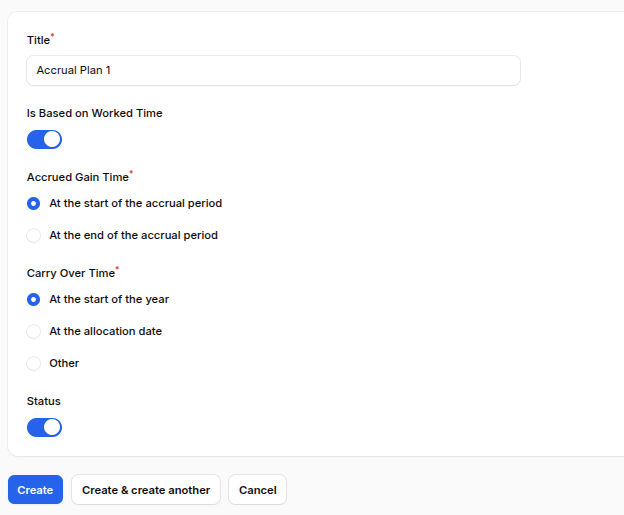The image size is (624, 515).
Task: Click the 'Accrual Plan 1' text in Title
Action: tap(74, 71)
